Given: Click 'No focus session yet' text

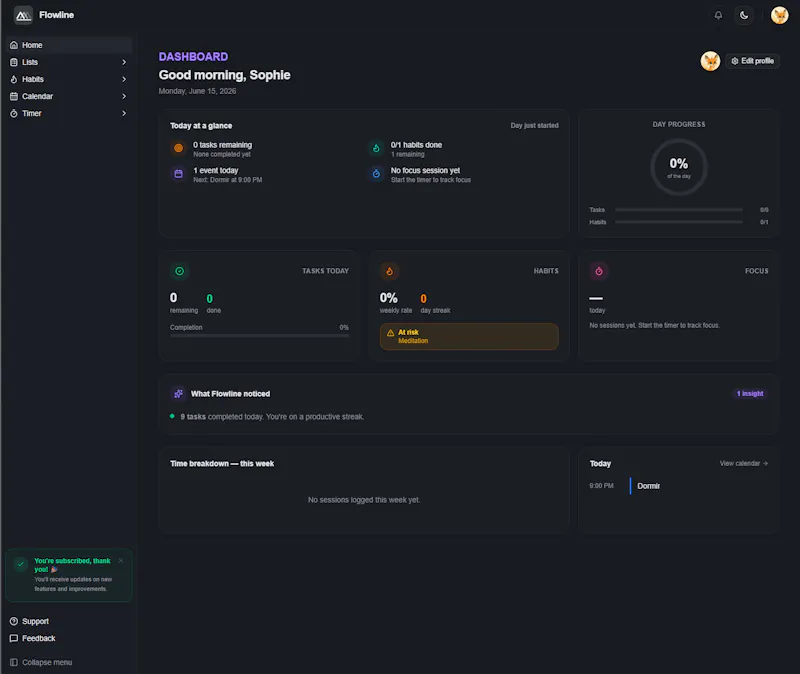Looking at the screenshot, I should pyautogui.click(x=425, y=170).
